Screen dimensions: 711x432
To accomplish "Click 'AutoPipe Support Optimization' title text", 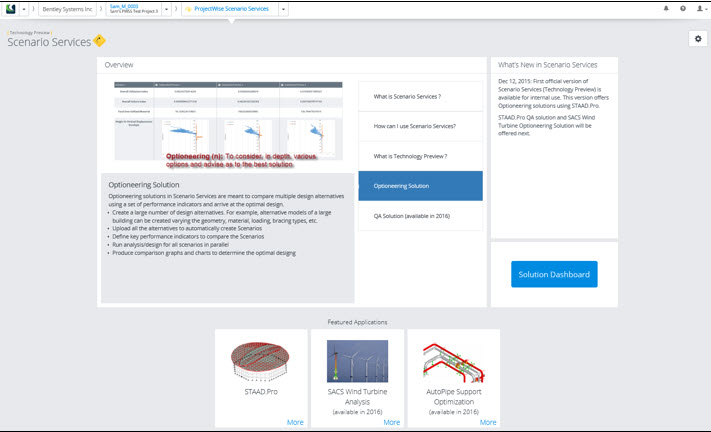I will coord(453,397).
